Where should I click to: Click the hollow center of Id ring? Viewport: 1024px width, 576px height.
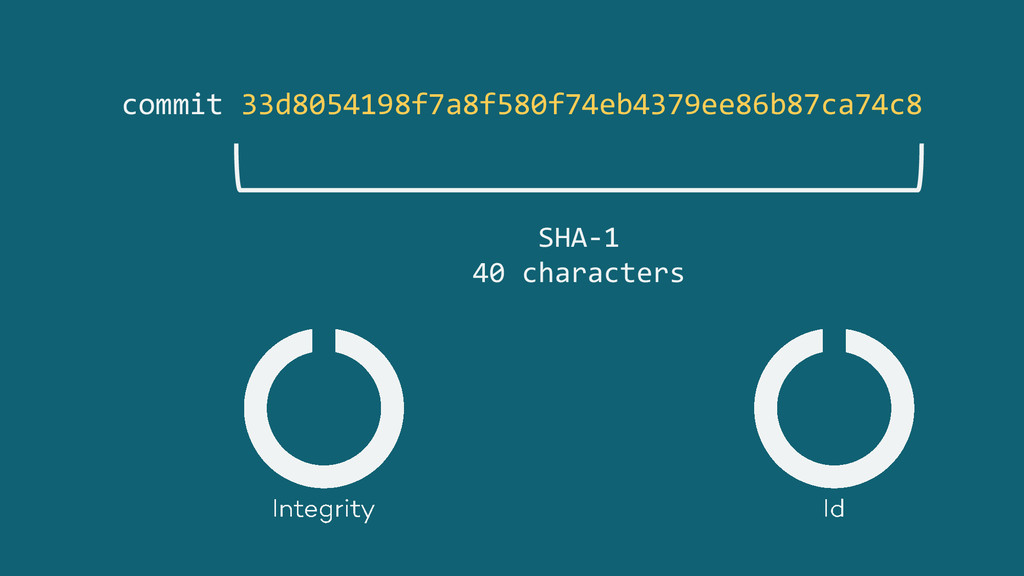[x=834, y=408]
